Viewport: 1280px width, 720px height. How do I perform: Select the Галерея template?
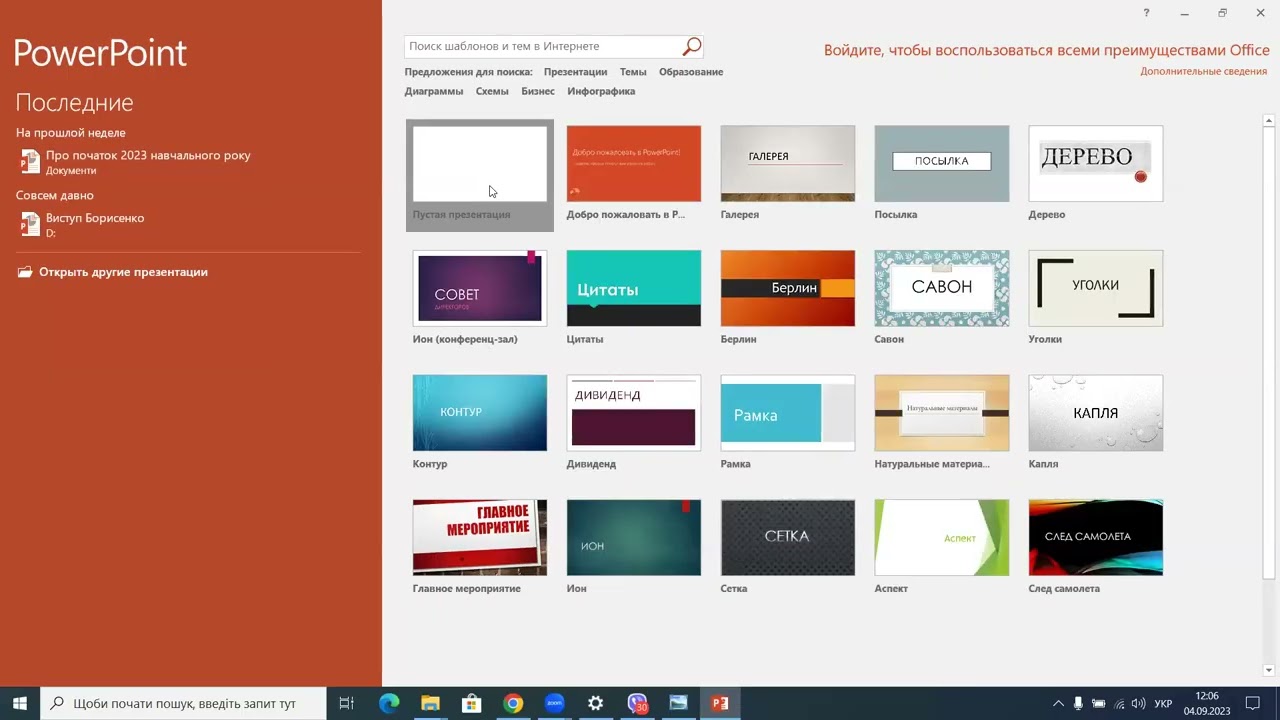[788, 175]
